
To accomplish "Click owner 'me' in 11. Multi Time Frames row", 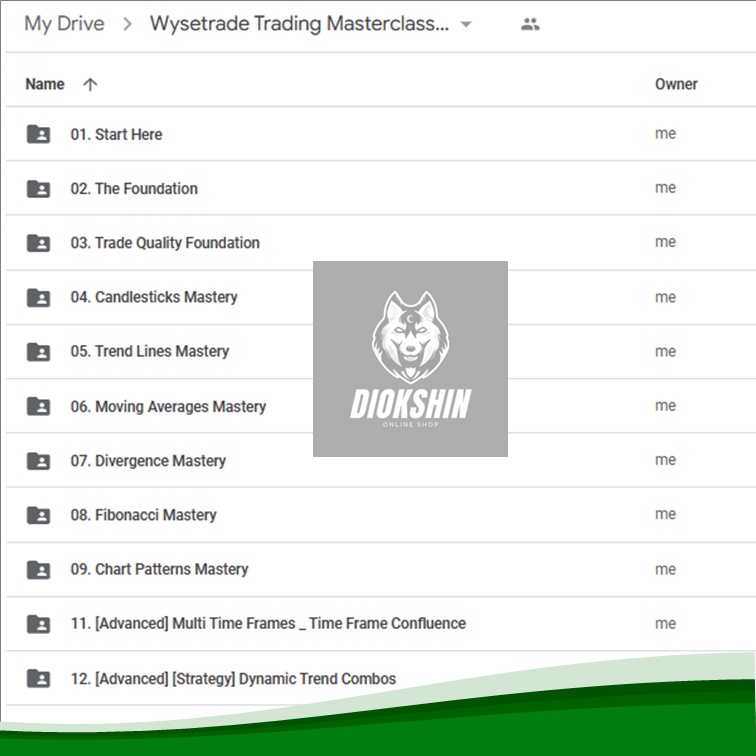I will pos(665,623).
